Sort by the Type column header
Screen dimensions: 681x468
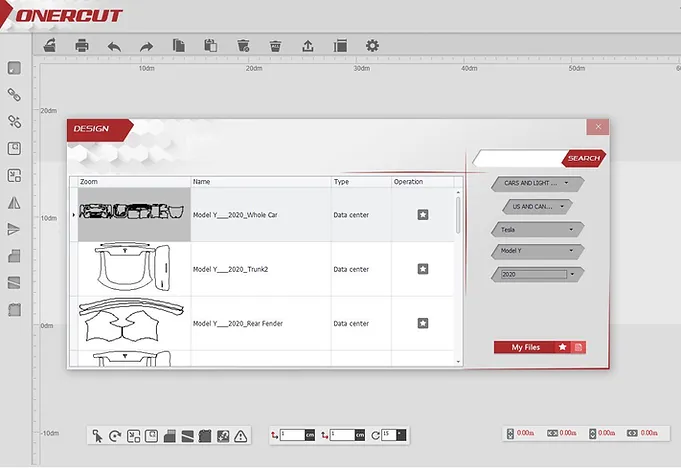click(x=361, y=182)
